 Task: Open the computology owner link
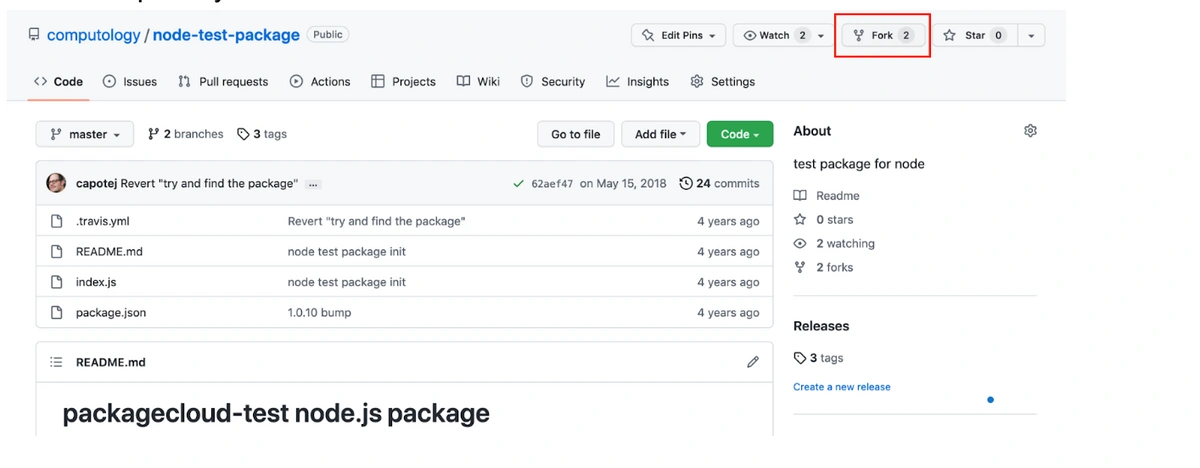pyautogui.click(x=94, y=35)
